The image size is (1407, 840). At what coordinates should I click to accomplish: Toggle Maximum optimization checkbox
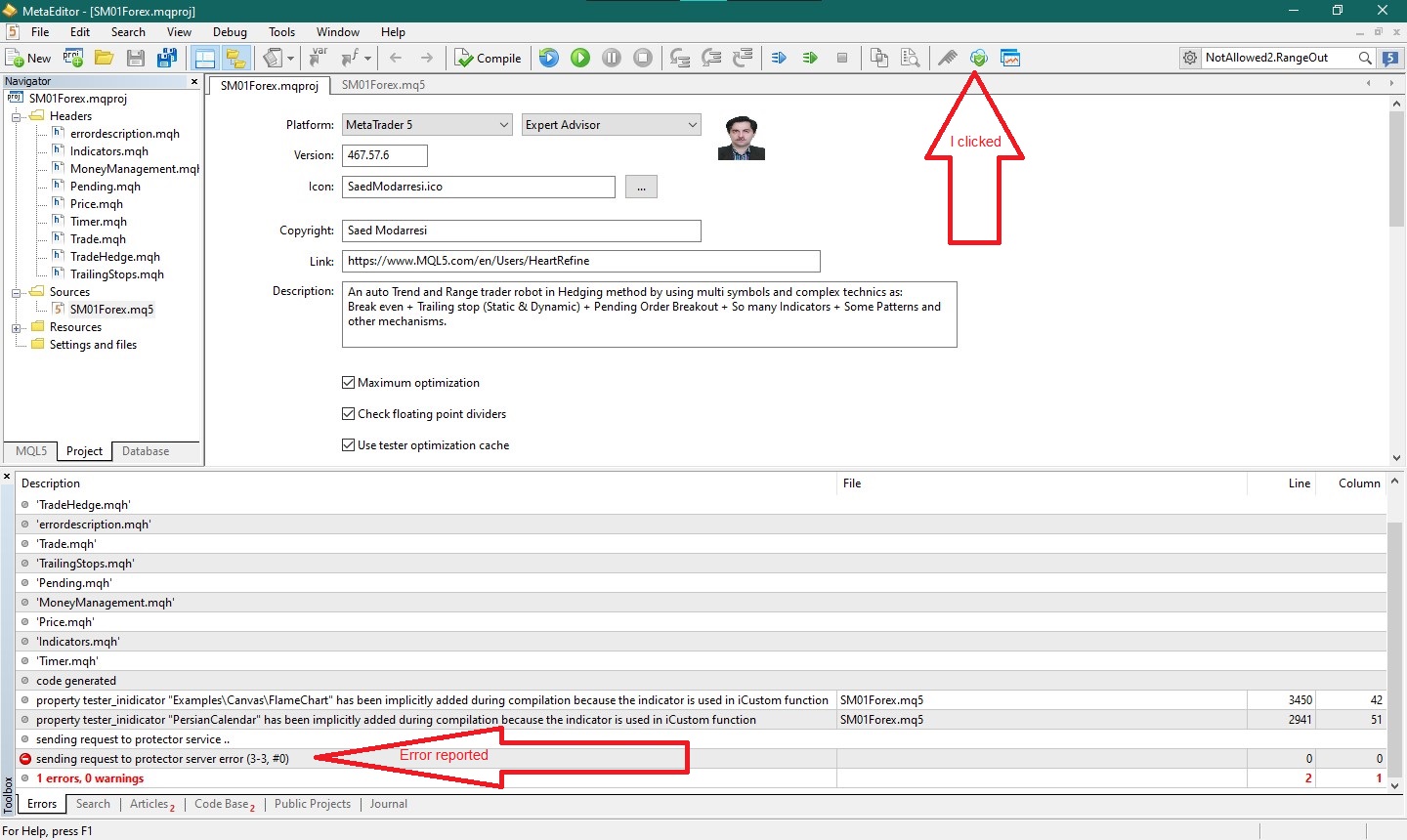pyautogui.click(x=348, y=383)
